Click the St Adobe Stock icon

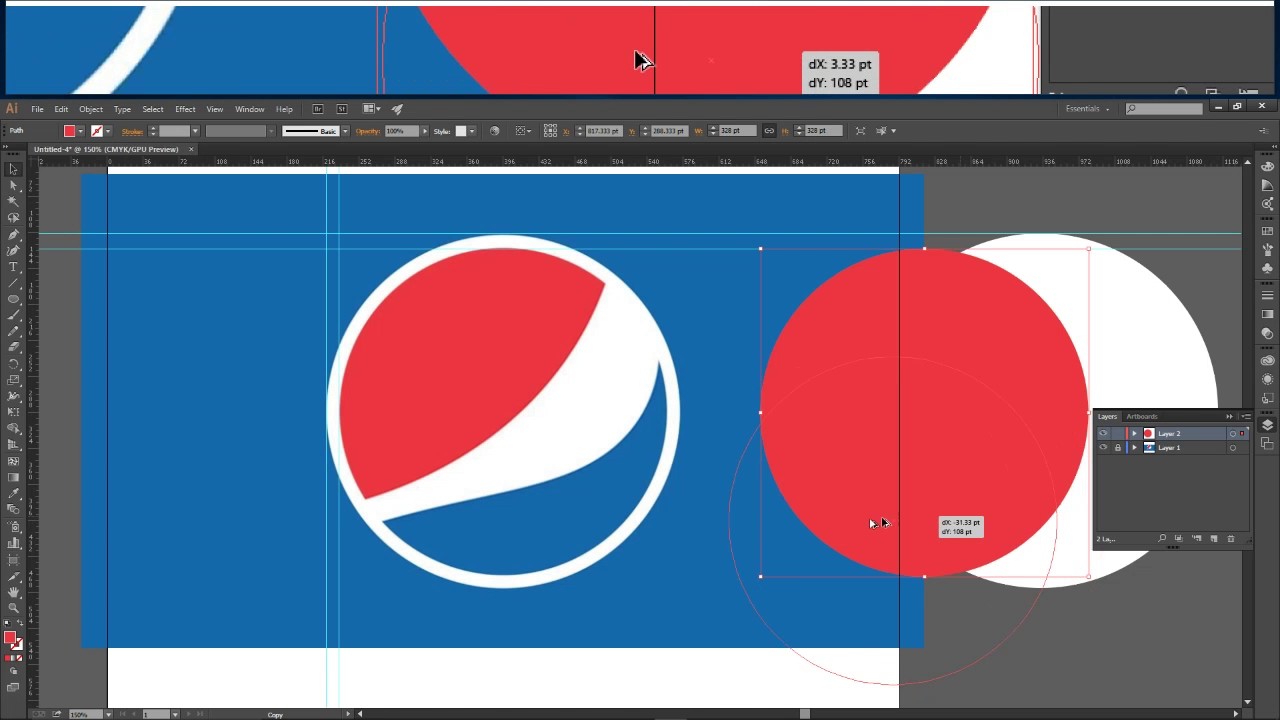tap(342, 109)
